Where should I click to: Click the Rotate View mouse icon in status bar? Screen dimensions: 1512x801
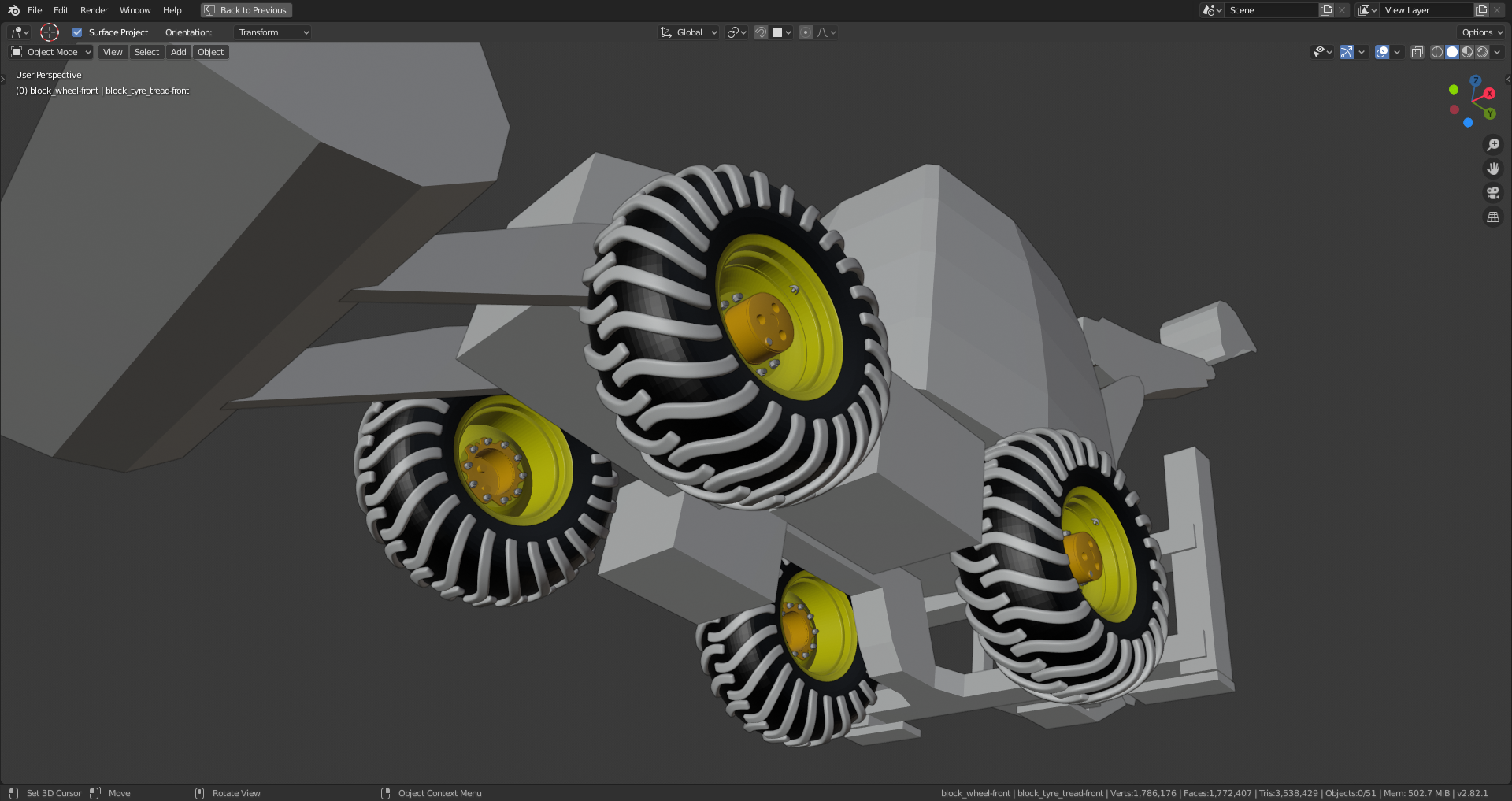[199, 793]
